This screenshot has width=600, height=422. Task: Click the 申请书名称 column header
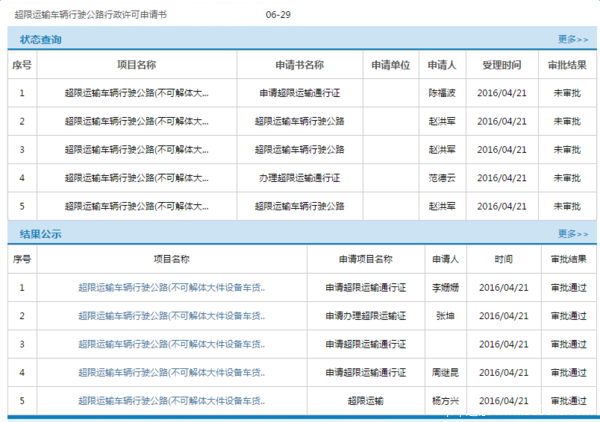(299, 65)
